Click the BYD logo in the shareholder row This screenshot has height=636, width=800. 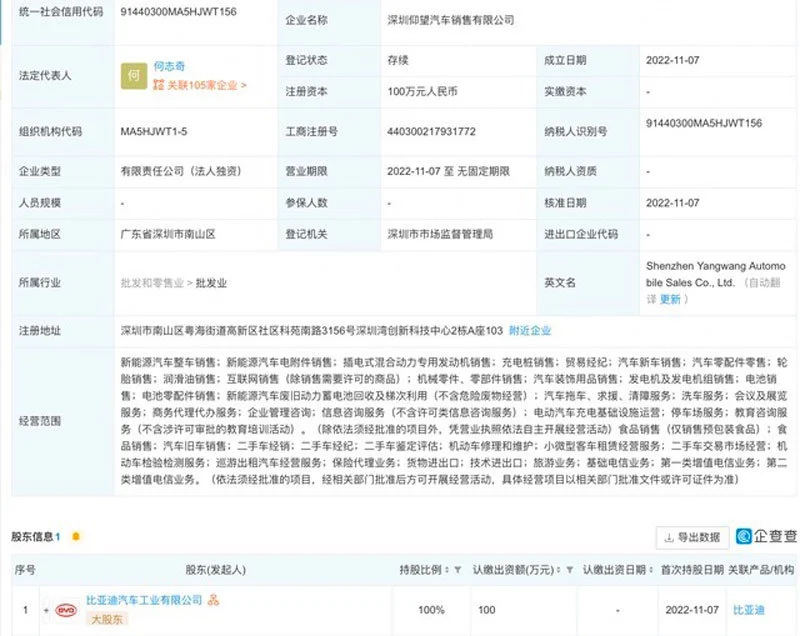[x=66, y=610]
